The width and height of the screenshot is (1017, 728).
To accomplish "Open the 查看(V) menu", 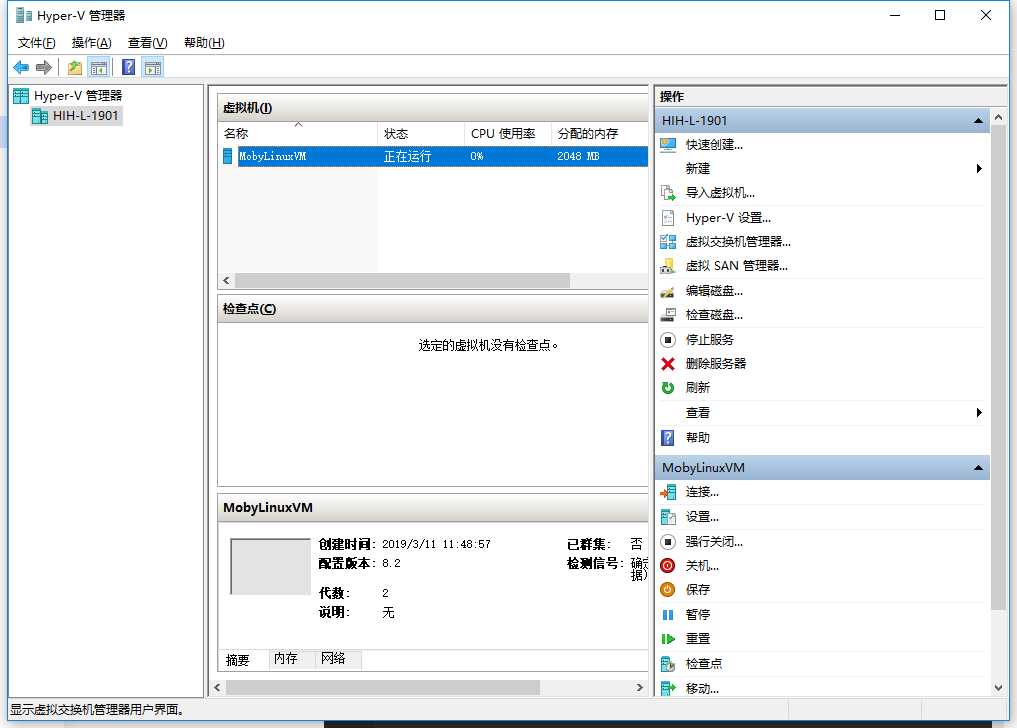I will [x=147, y=43].
